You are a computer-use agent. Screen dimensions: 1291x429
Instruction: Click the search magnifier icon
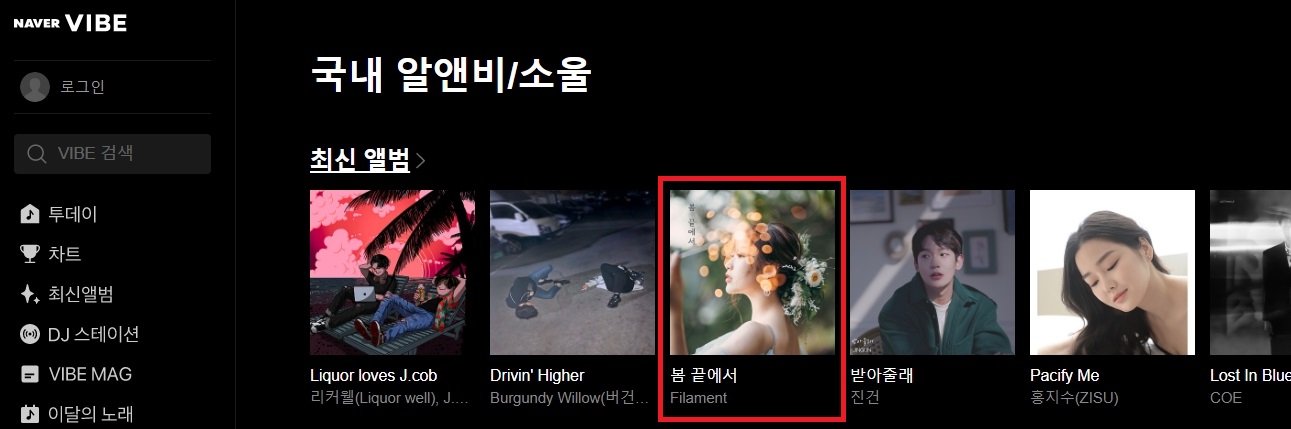coord(38,154)
